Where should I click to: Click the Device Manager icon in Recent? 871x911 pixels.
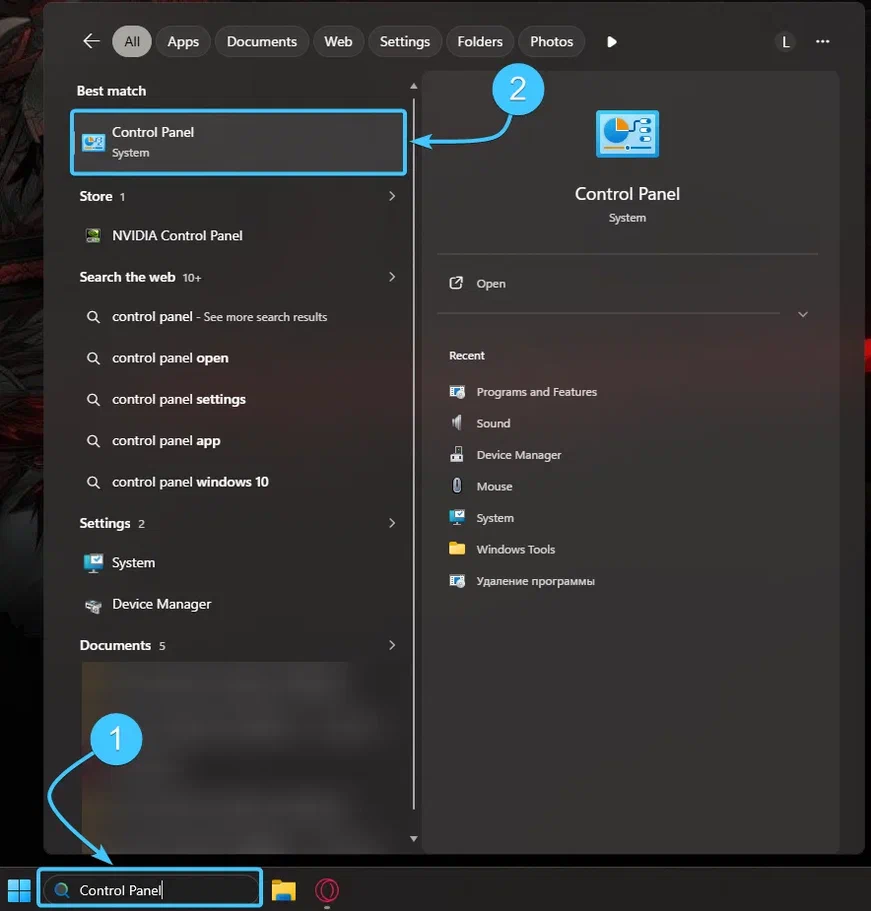(x=457, y=454)
